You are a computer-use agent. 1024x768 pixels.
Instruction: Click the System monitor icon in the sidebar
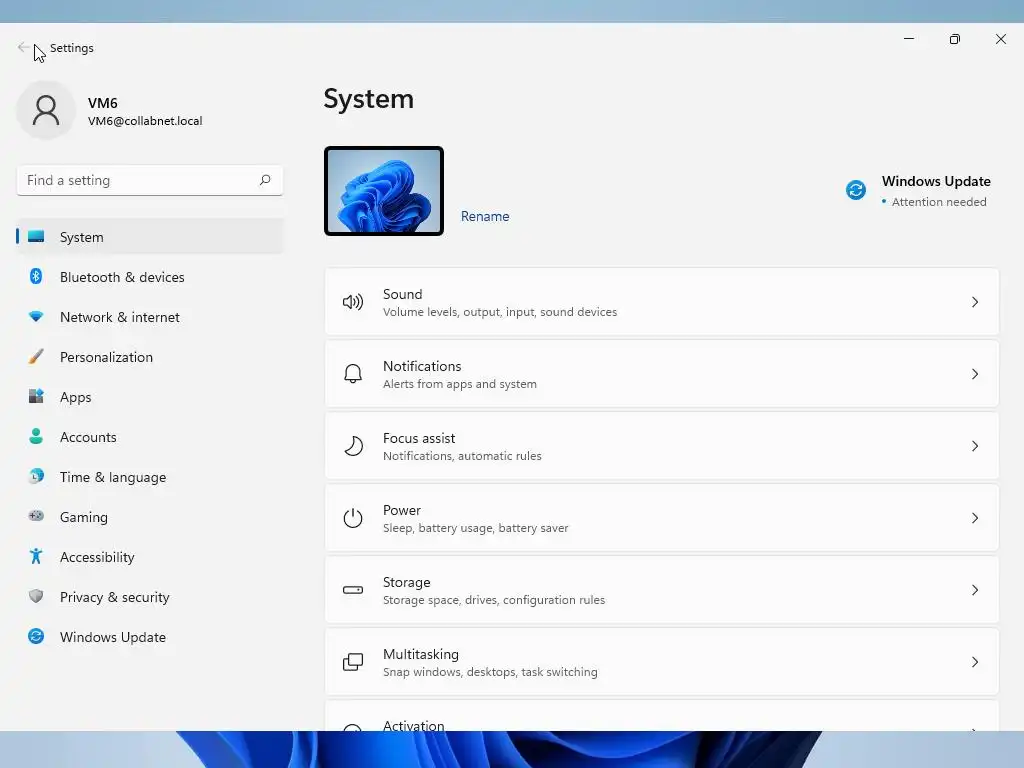[36, 236]
